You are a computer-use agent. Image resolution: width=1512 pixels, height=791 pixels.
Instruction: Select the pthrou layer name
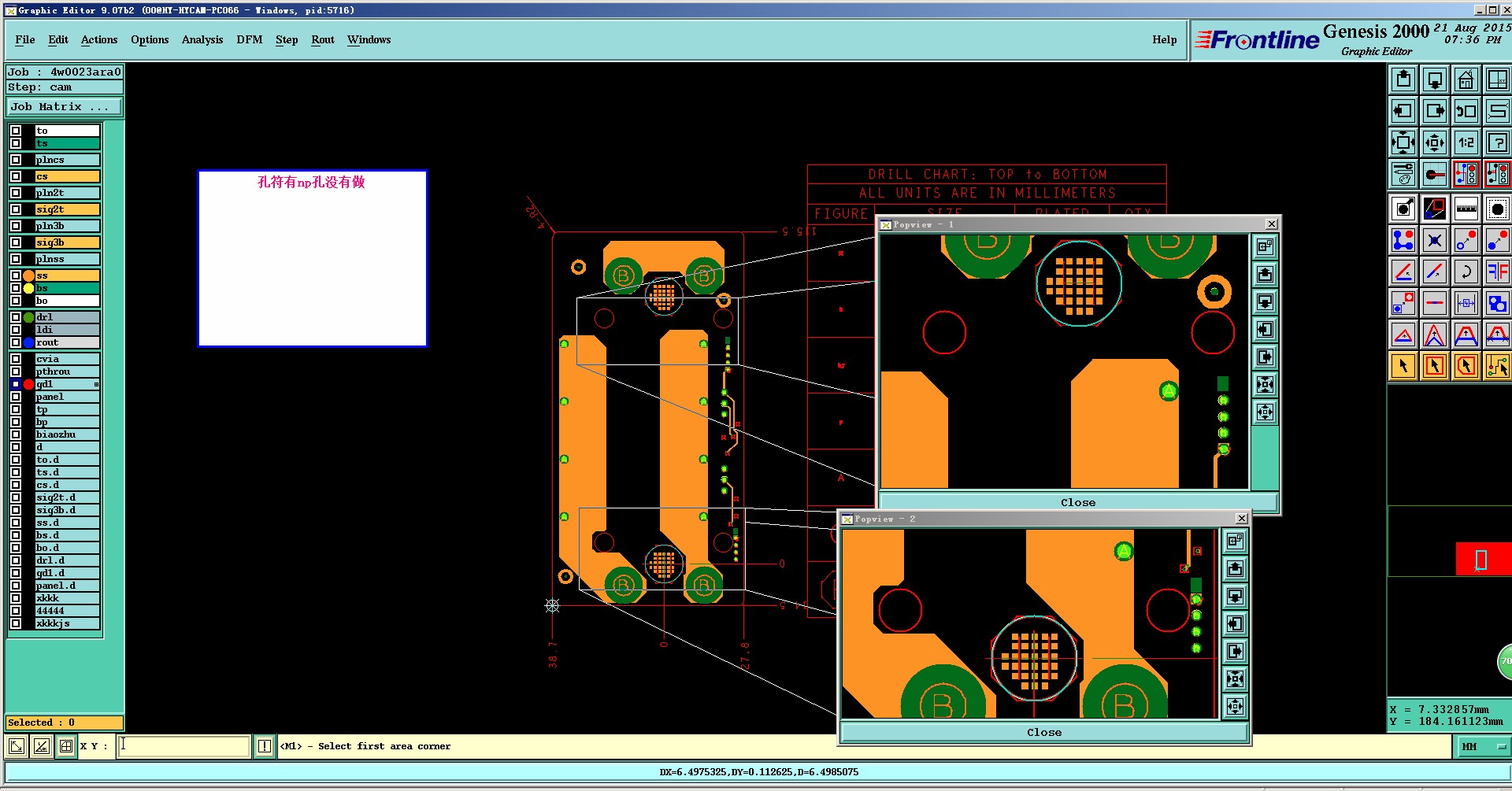click(68, 371)
